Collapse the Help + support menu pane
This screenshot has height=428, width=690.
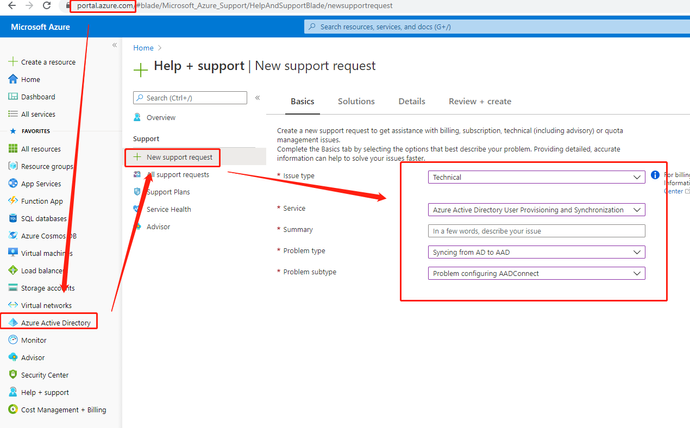point(257,98)
